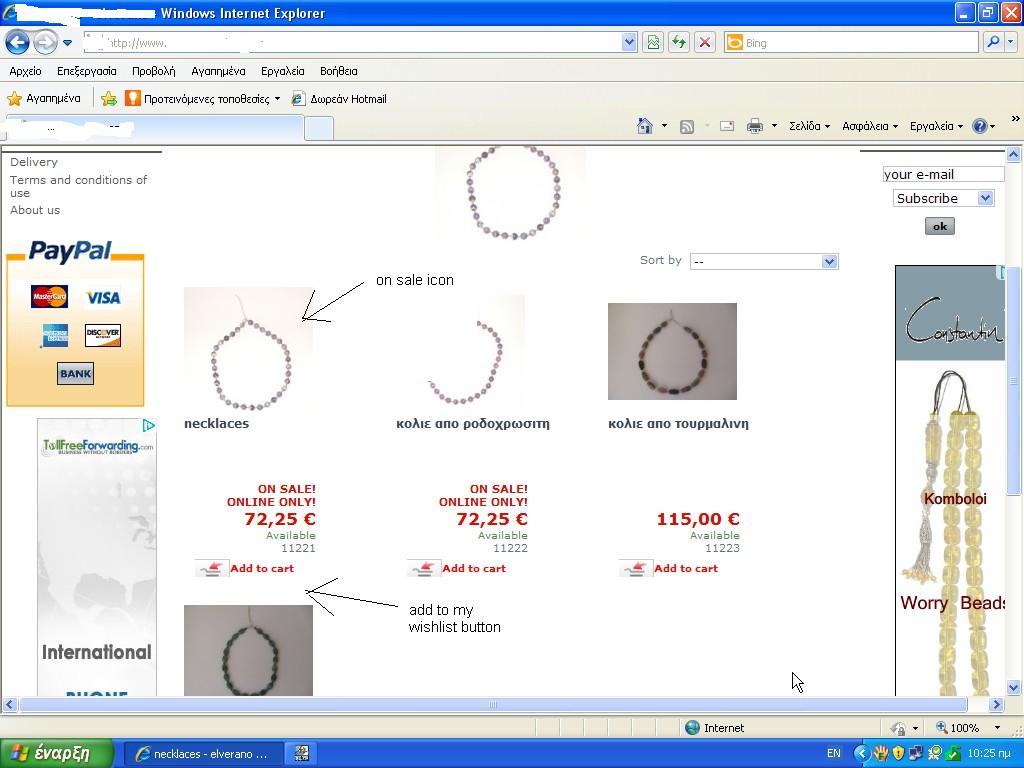Open the green necklace thumbnail at bottom
This screenshot has height=768, width=1024.
coord(248,650)
